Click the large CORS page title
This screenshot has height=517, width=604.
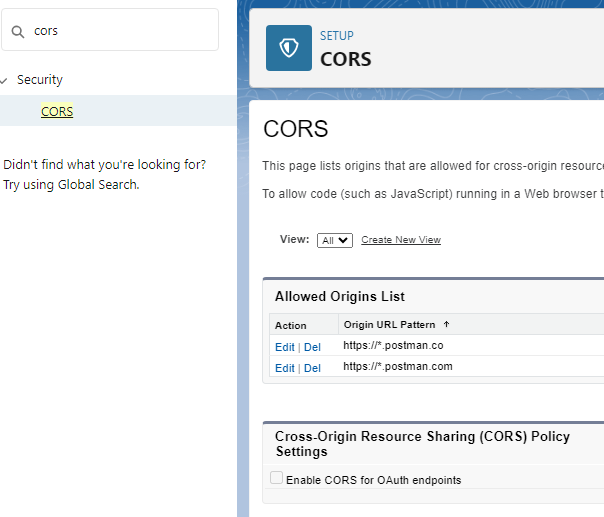pos(296,129)
